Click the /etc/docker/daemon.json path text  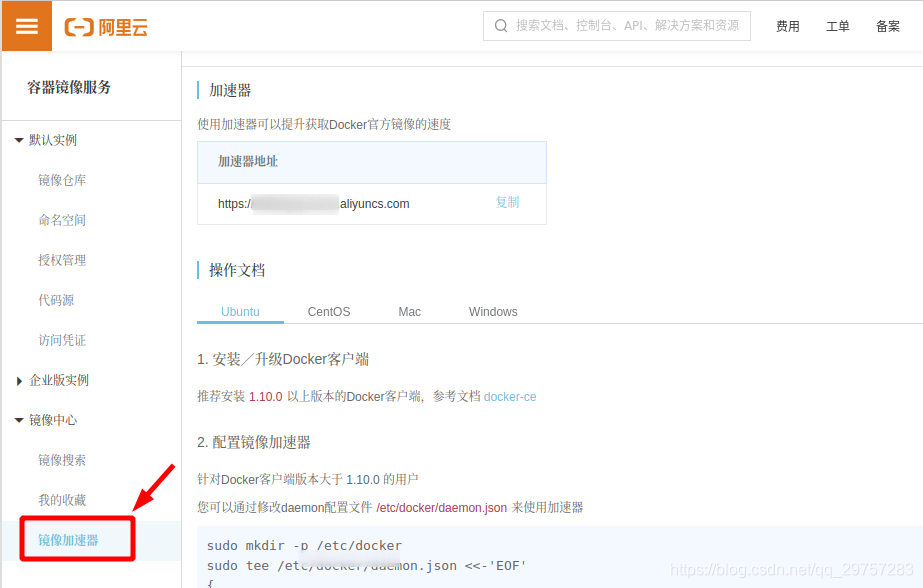point(441,507)
